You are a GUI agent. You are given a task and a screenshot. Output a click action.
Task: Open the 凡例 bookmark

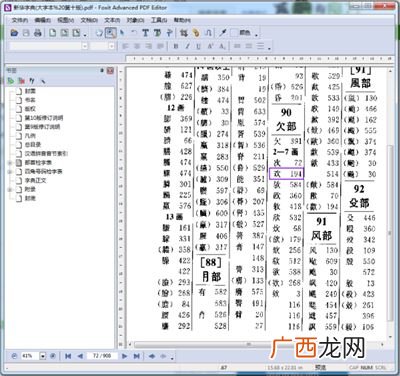coord(30,136)
